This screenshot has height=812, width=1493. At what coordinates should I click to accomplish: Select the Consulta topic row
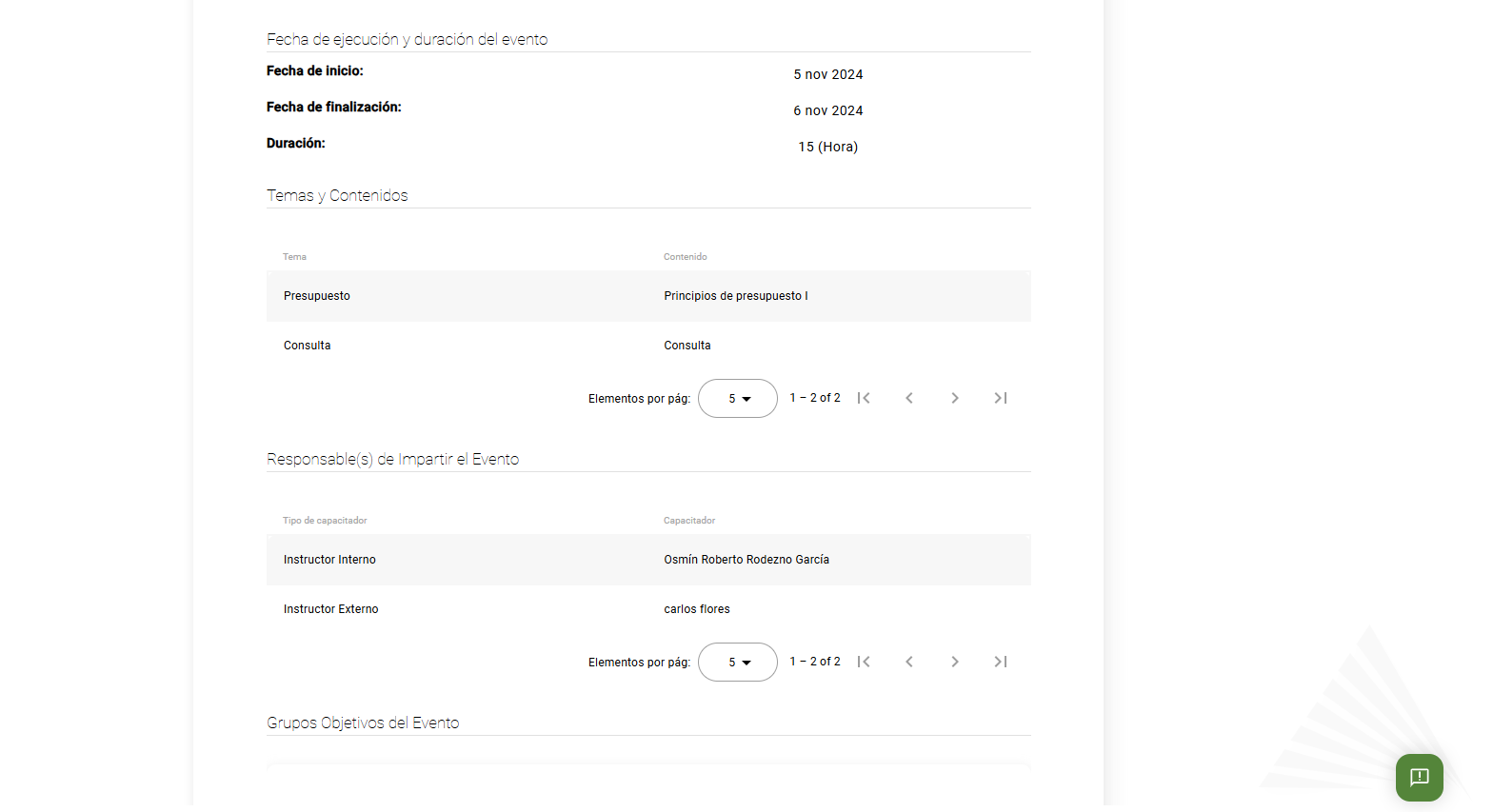(307, 345)
